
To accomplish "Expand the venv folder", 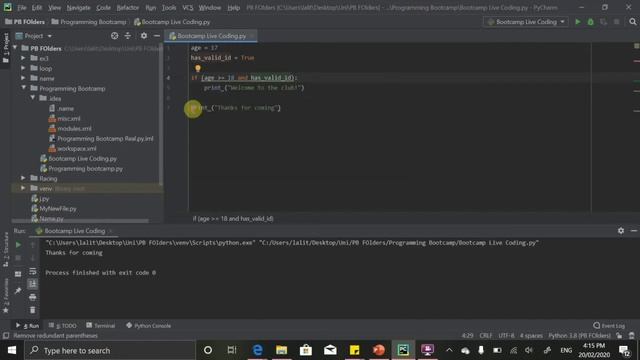I will [23, 188].
